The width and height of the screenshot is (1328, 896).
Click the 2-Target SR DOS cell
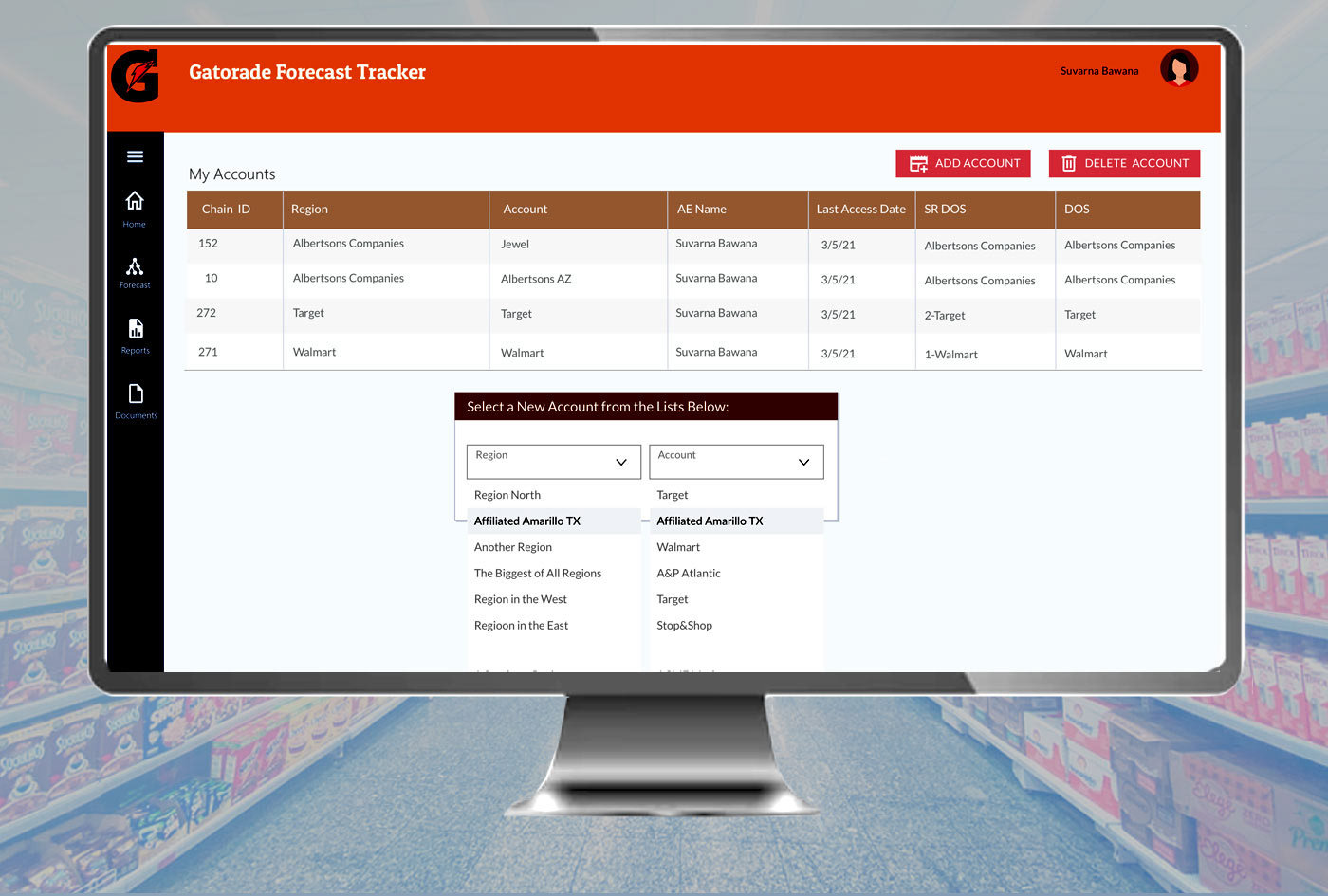945,315
